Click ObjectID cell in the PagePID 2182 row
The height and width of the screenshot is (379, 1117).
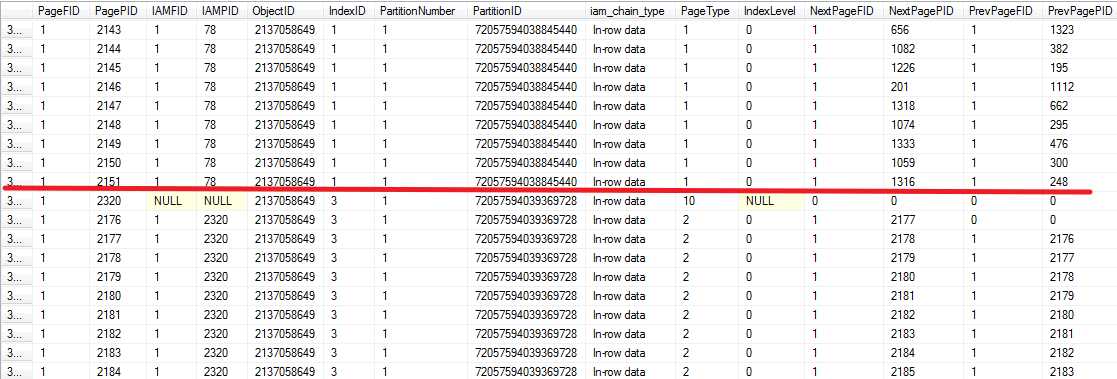coord(285,333)
